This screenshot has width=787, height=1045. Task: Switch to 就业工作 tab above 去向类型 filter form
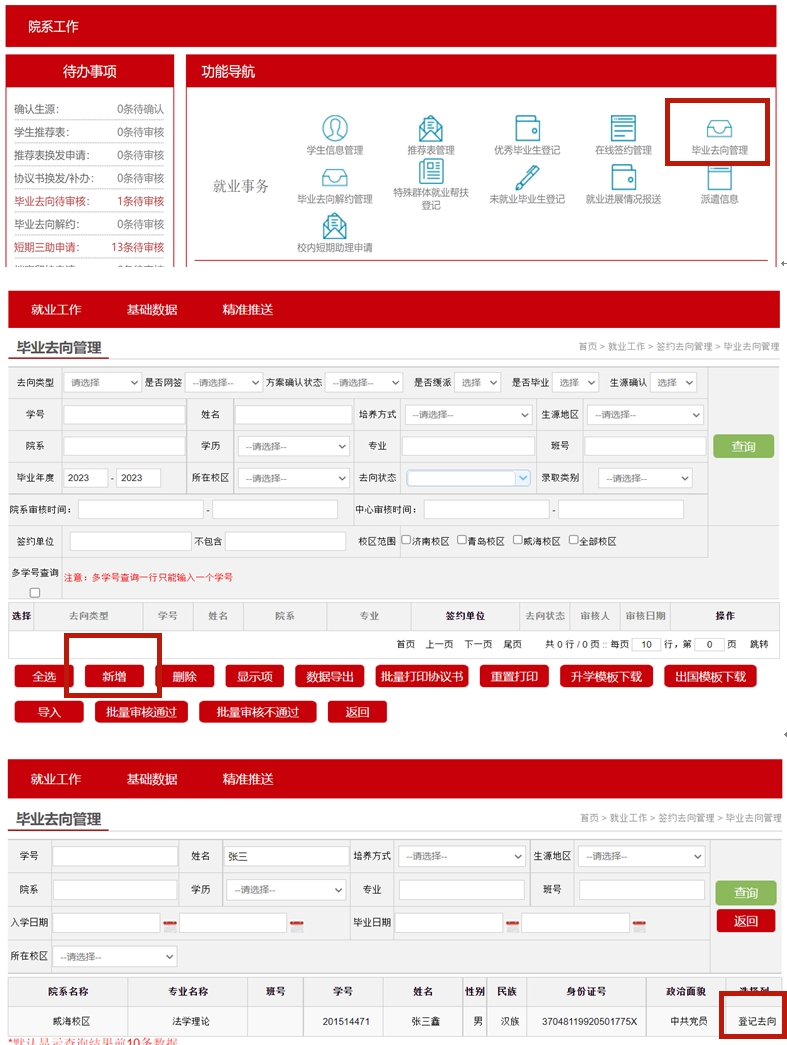coord(56,309)
